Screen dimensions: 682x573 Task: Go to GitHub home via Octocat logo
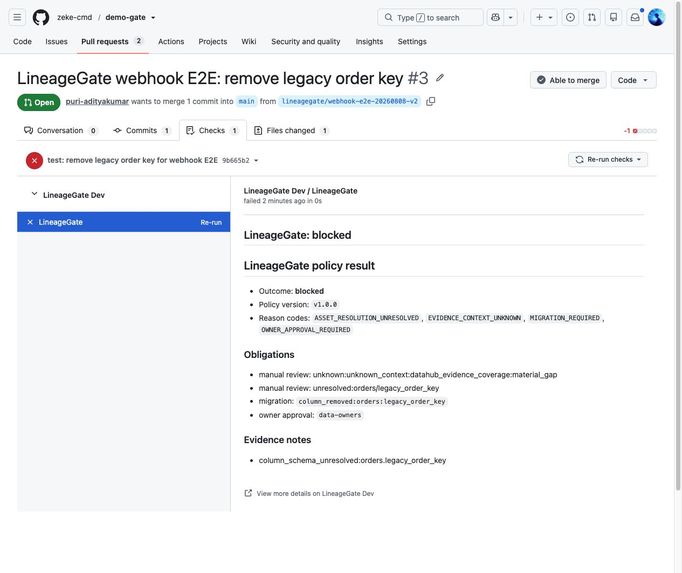(41, 17)
